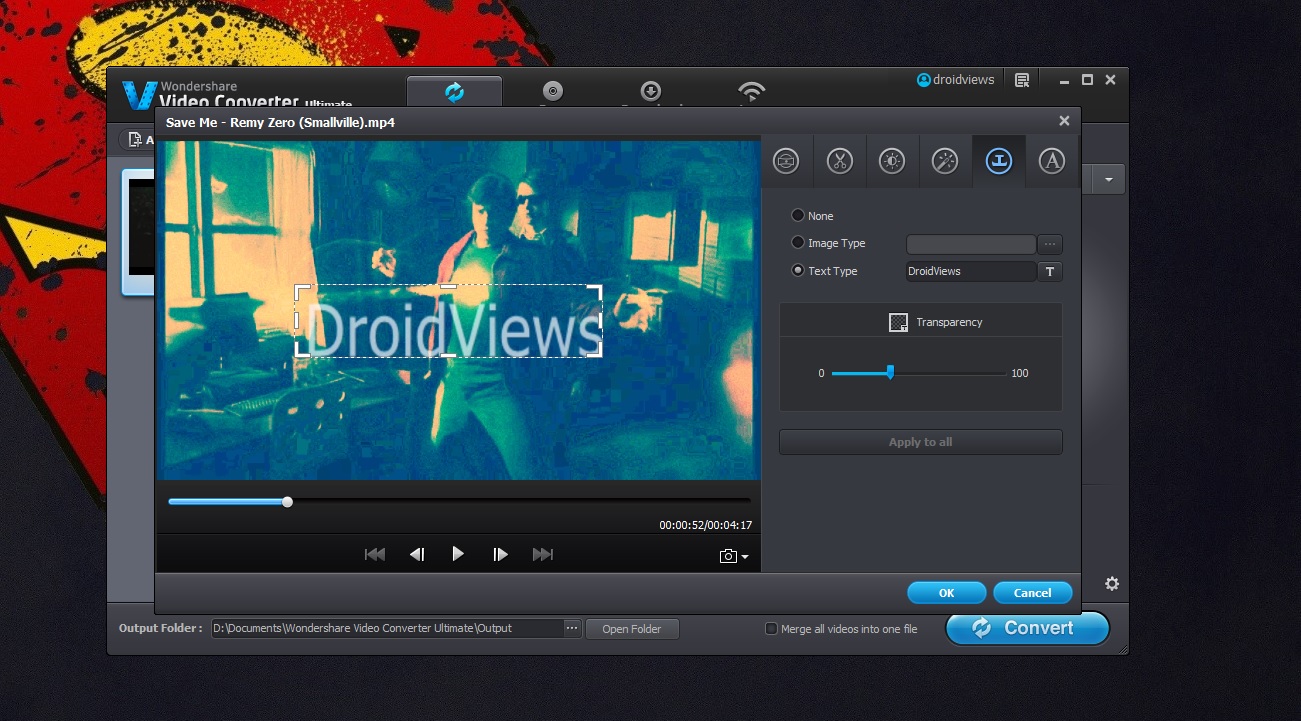This screenshot has width=1301, height=721.
Task: Adjust the Transparency slider handle
Action: click(x=890, y=373)
